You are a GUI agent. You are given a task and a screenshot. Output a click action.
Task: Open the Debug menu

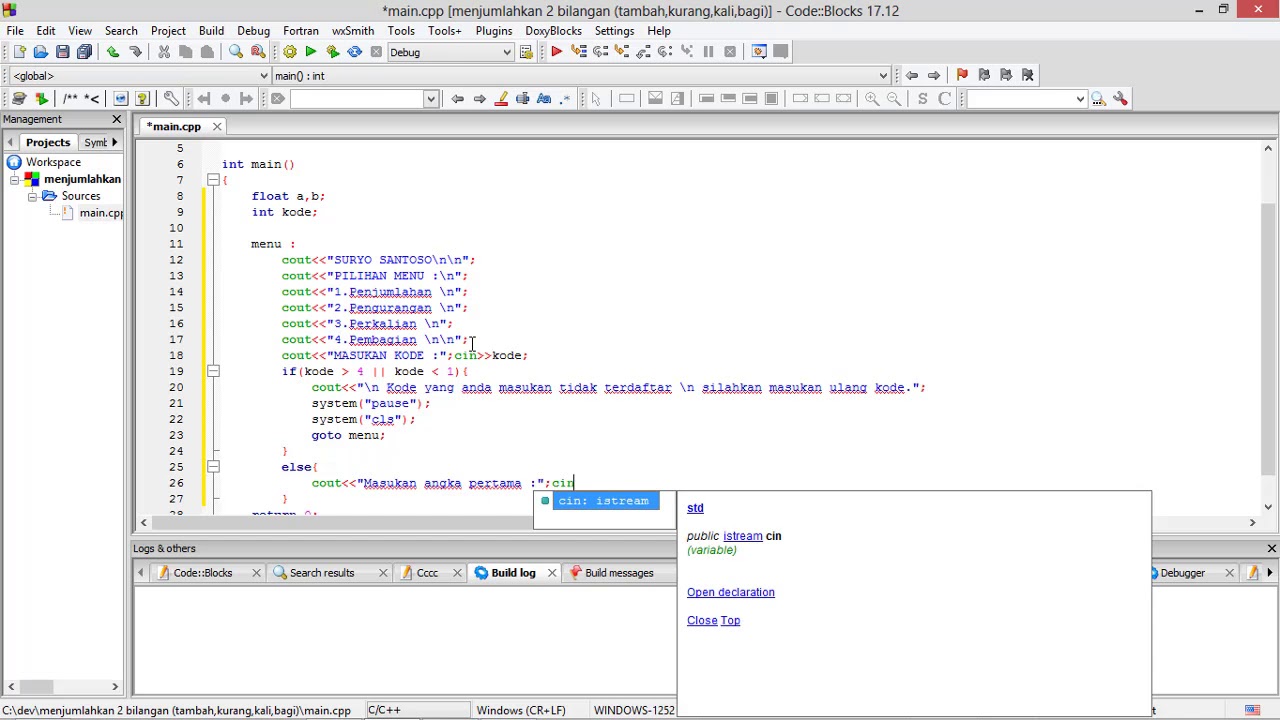click(x=254, y=30)
